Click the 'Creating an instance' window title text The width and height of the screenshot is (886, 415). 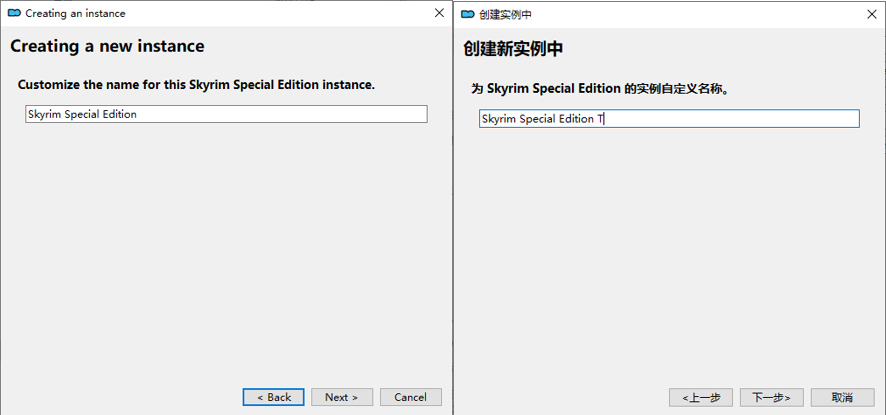pyautogui.click(x=75, y=14)
